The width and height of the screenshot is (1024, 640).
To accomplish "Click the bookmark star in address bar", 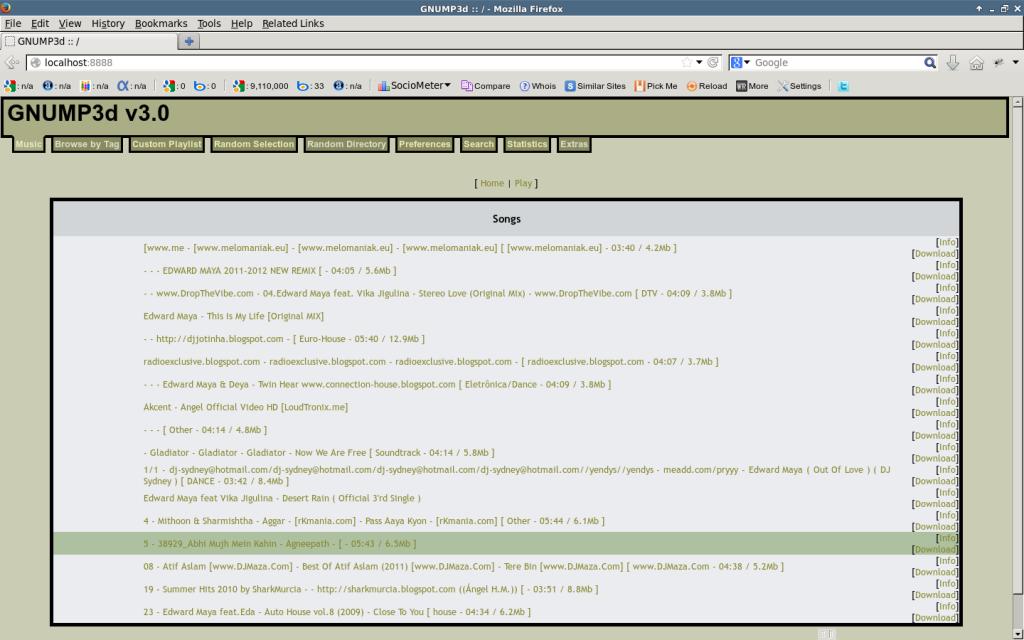I will click(x=686, y=63).
